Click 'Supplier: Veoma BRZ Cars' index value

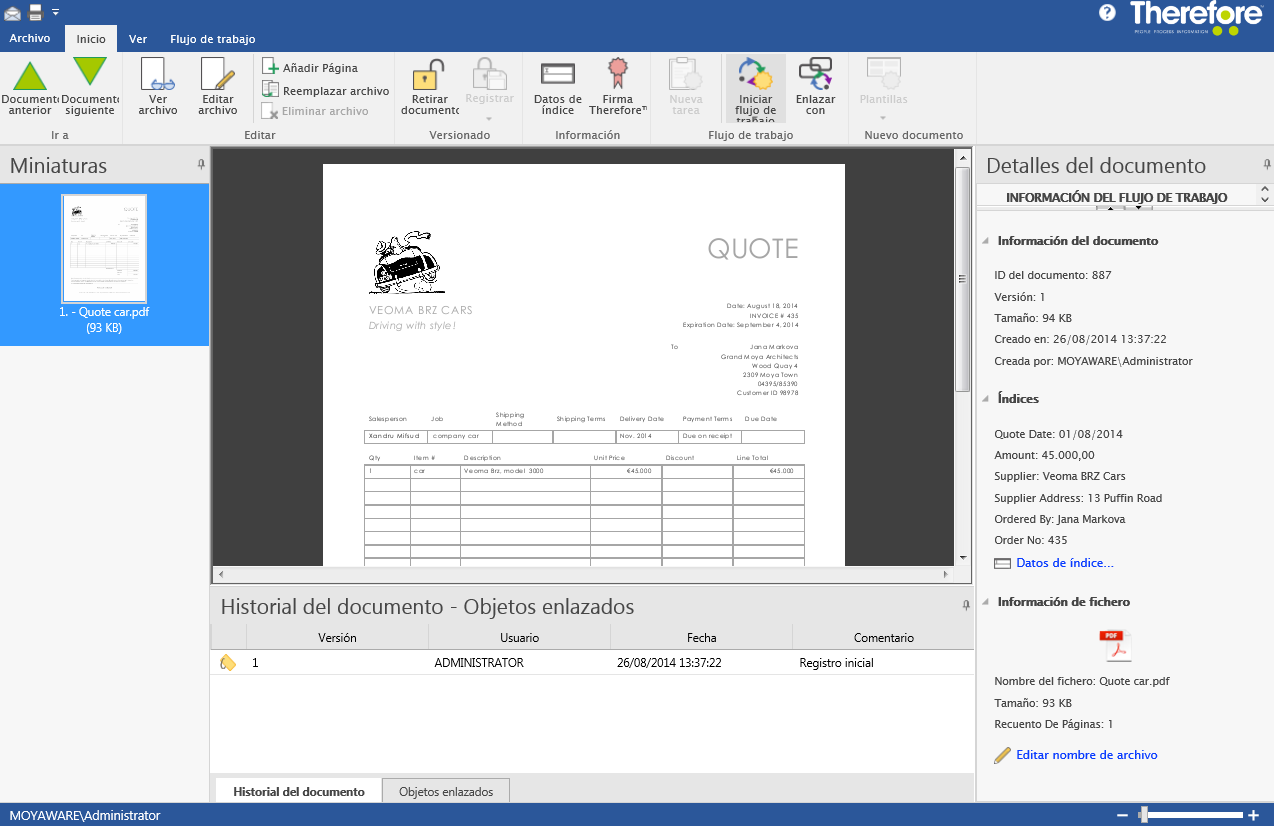(1060, 476)
